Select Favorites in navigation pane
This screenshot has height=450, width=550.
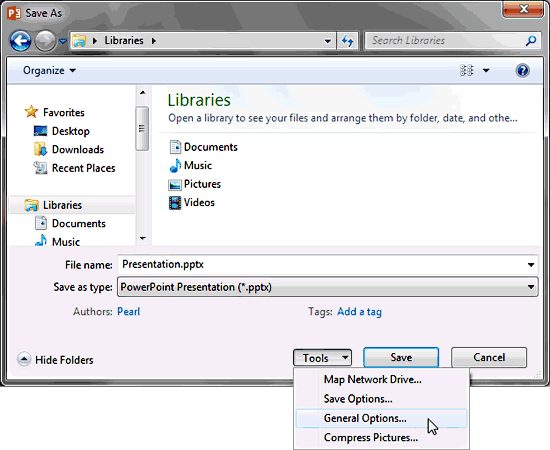[63, 112]
